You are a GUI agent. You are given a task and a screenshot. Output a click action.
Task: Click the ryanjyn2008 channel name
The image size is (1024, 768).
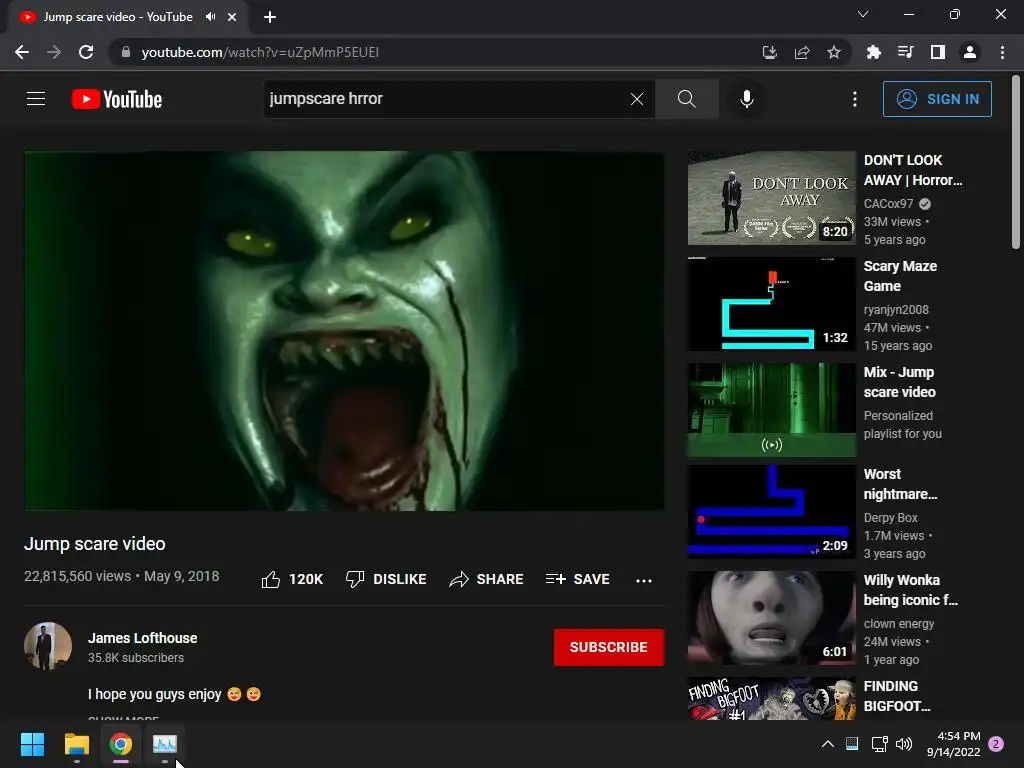tap(896, 310)
